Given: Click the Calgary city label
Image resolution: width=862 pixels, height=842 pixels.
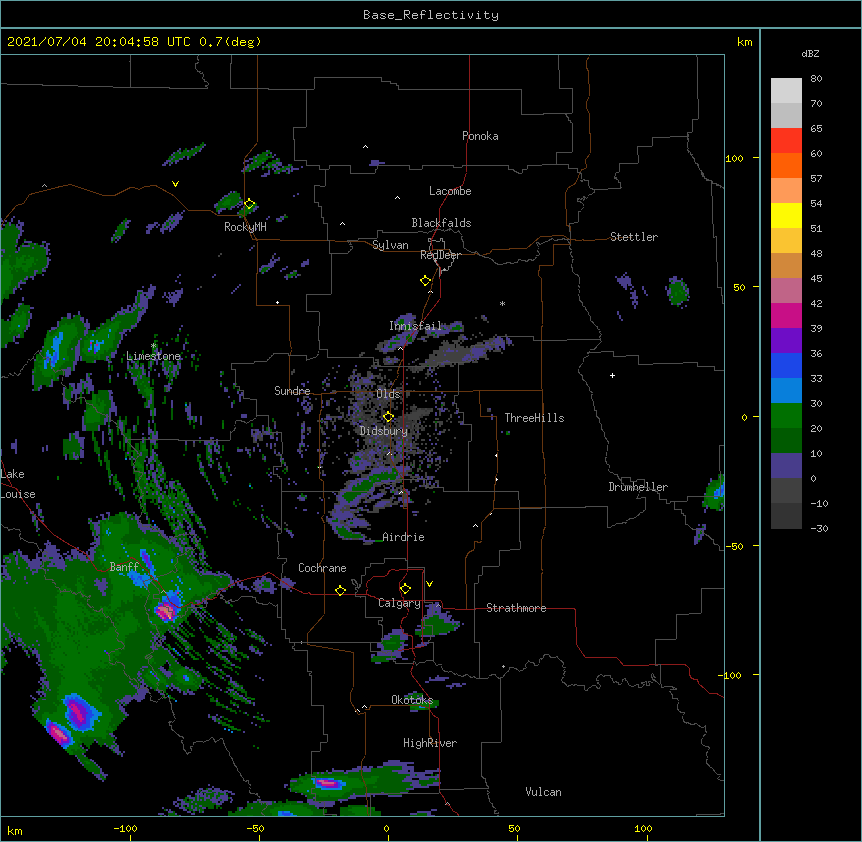Looking at the screenshot, I should (399, 603).
